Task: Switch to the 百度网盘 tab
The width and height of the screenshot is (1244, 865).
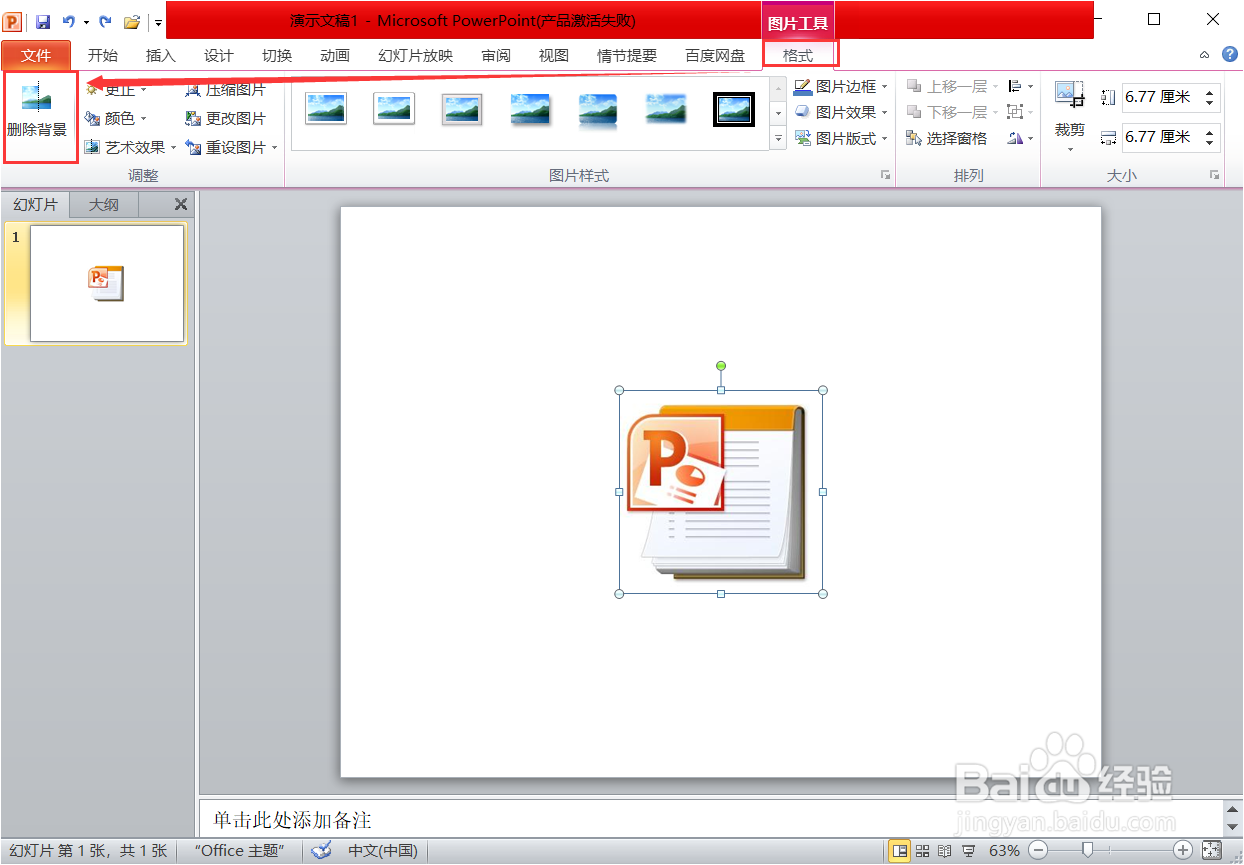Action: (715, 56)
